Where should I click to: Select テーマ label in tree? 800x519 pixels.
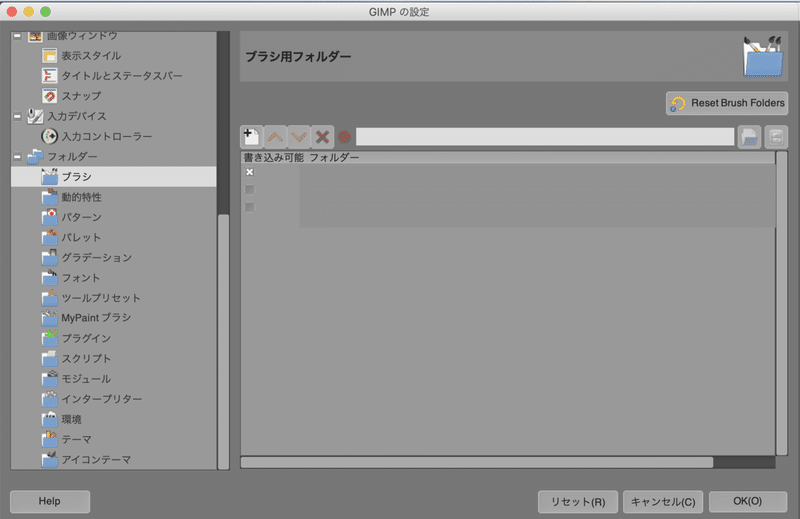[x=77, y=439]
